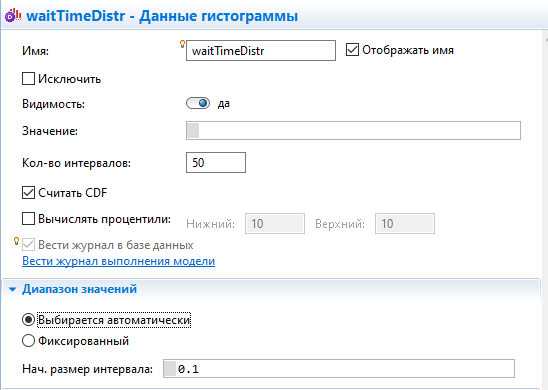Click lightbulb hint beside database log checkbox
The image size is (548, 390).
[x=16, y=241]
